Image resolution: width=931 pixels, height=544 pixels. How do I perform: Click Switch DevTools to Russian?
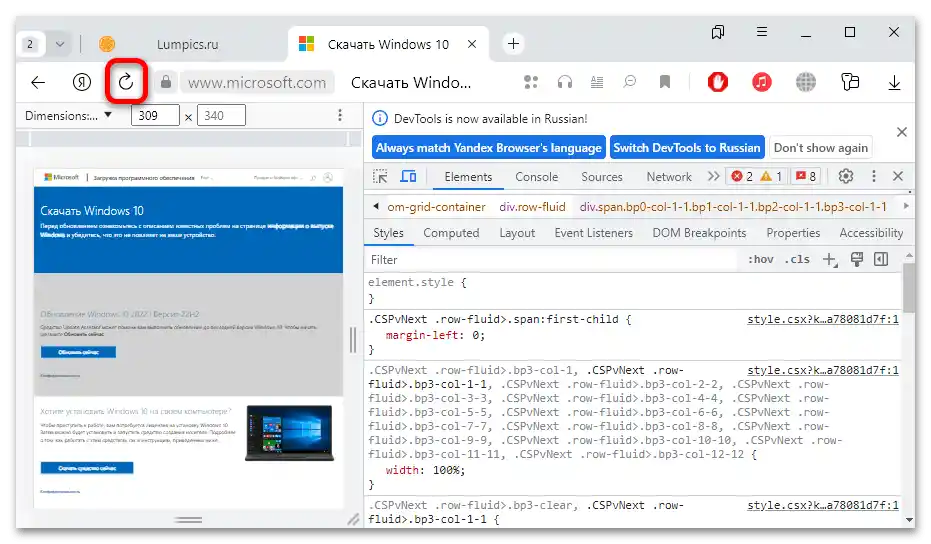pos(687,148)
